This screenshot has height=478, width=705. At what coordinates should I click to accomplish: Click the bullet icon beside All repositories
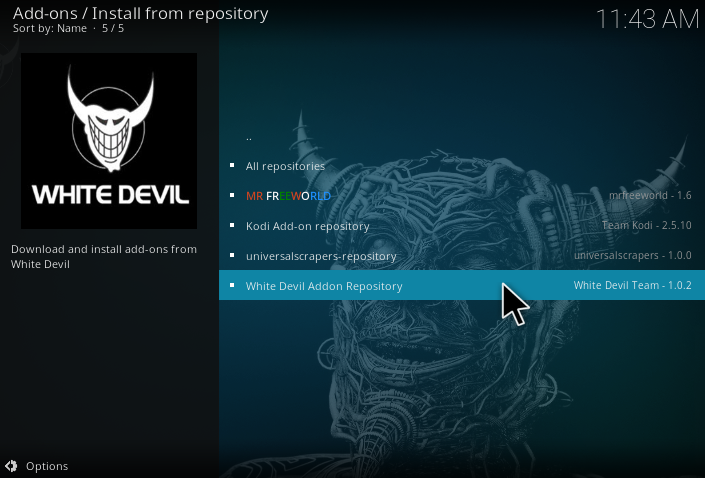232,165
